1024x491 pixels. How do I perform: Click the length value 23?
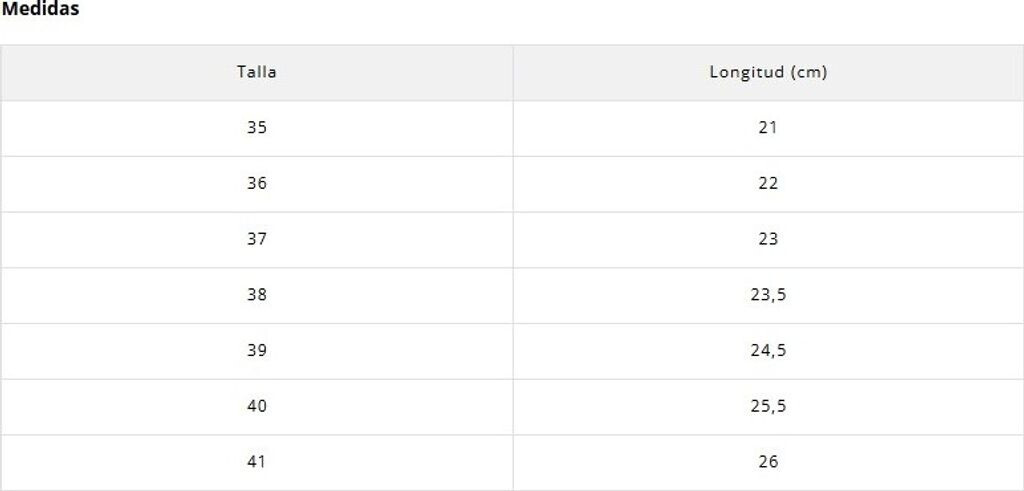click(x=768, y=239)
